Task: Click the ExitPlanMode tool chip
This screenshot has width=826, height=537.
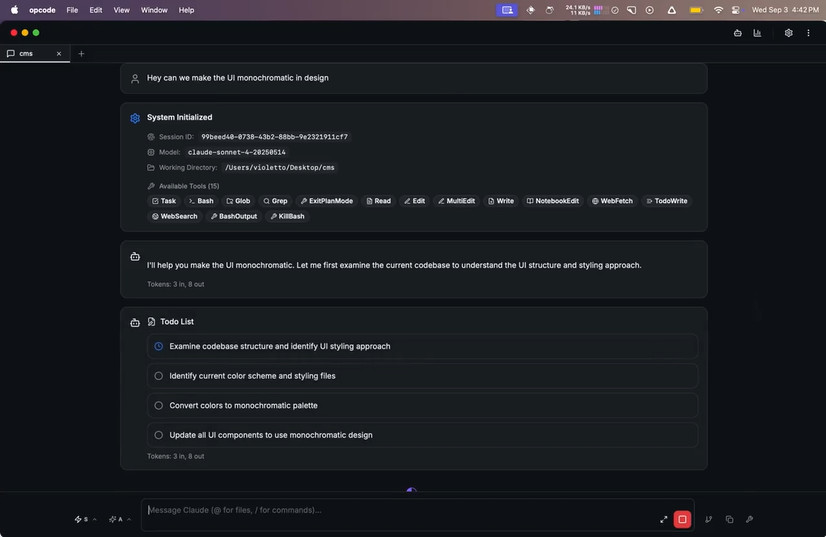Action: click(327, 201)
